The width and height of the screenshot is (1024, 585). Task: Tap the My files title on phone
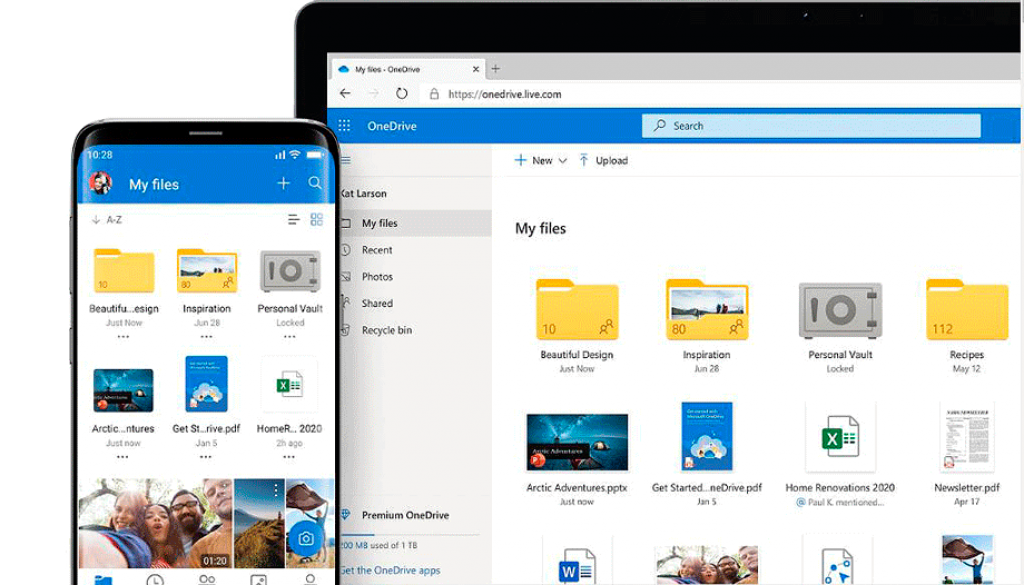tap(154, 185)
